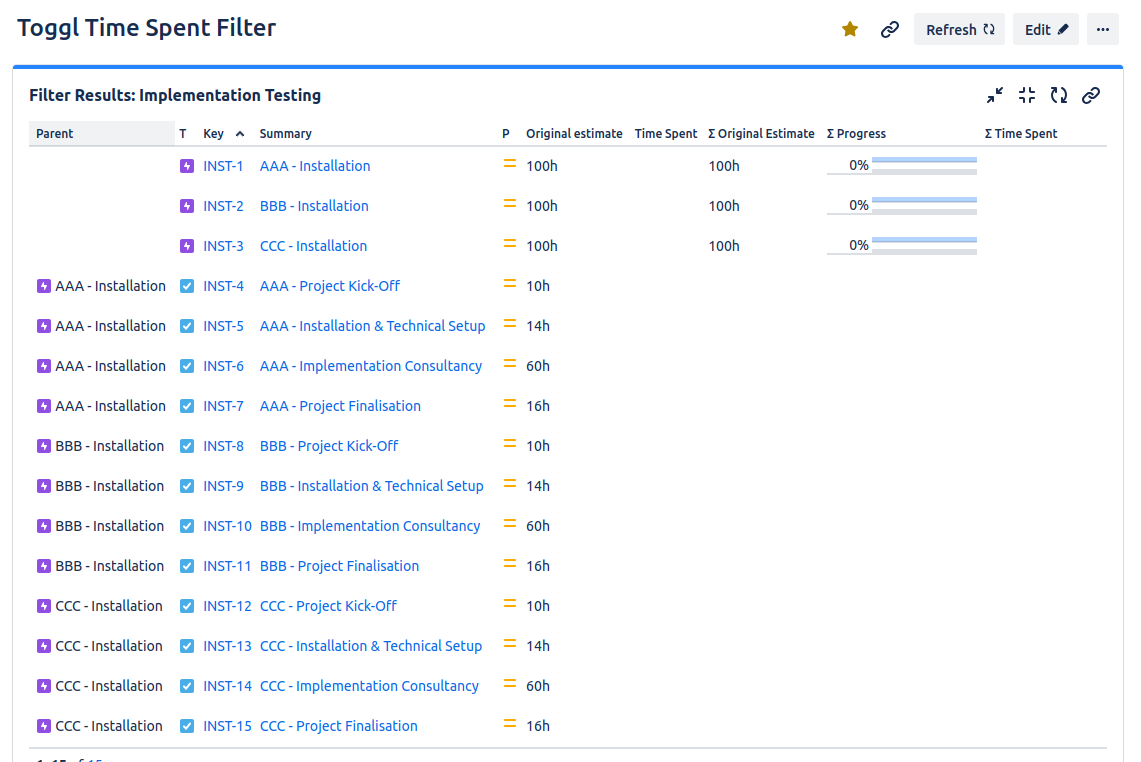Image resolution: width=1141 pixels, height=762 pixels.
Task: Toggle gadget full-screen view icon
Action: point(1027,95)
